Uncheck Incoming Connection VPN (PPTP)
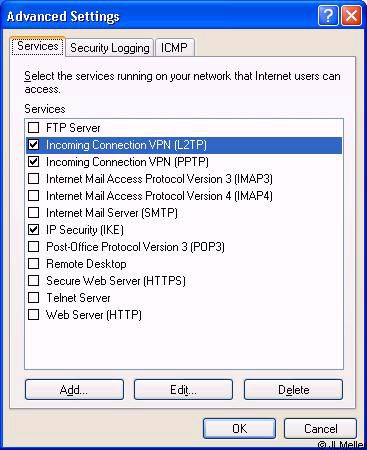The image size is (367, 450). (x=34, y=162)
